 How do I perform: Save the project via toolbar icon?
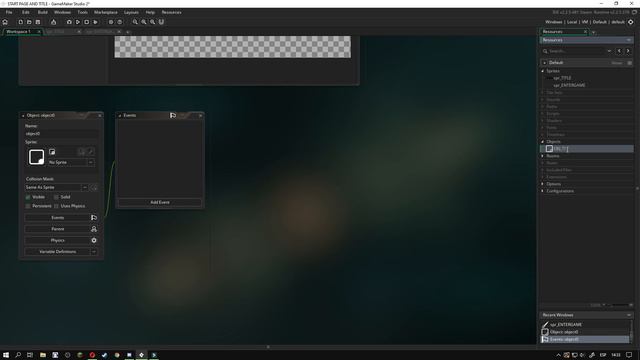tap(38, 22)
